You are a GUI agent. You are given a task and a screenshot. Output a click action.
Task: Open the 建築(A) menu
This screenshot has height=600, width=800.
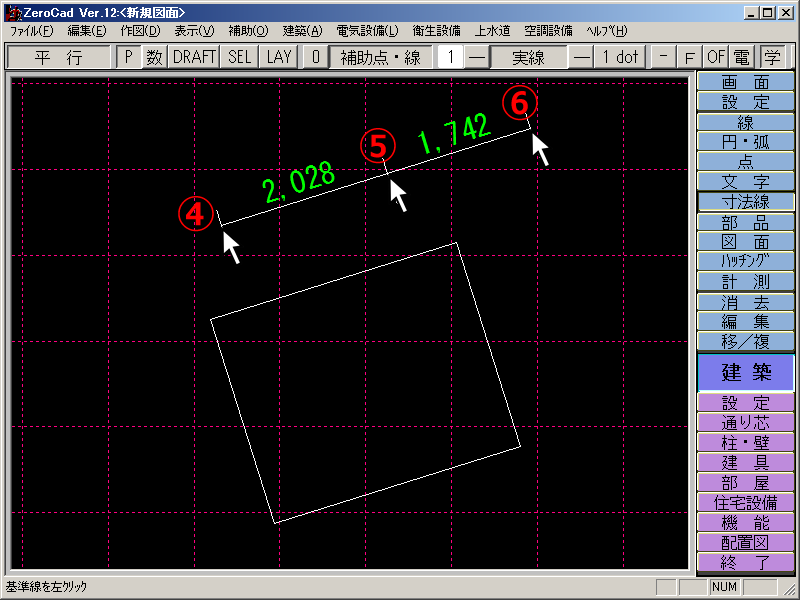pos(303,31)
